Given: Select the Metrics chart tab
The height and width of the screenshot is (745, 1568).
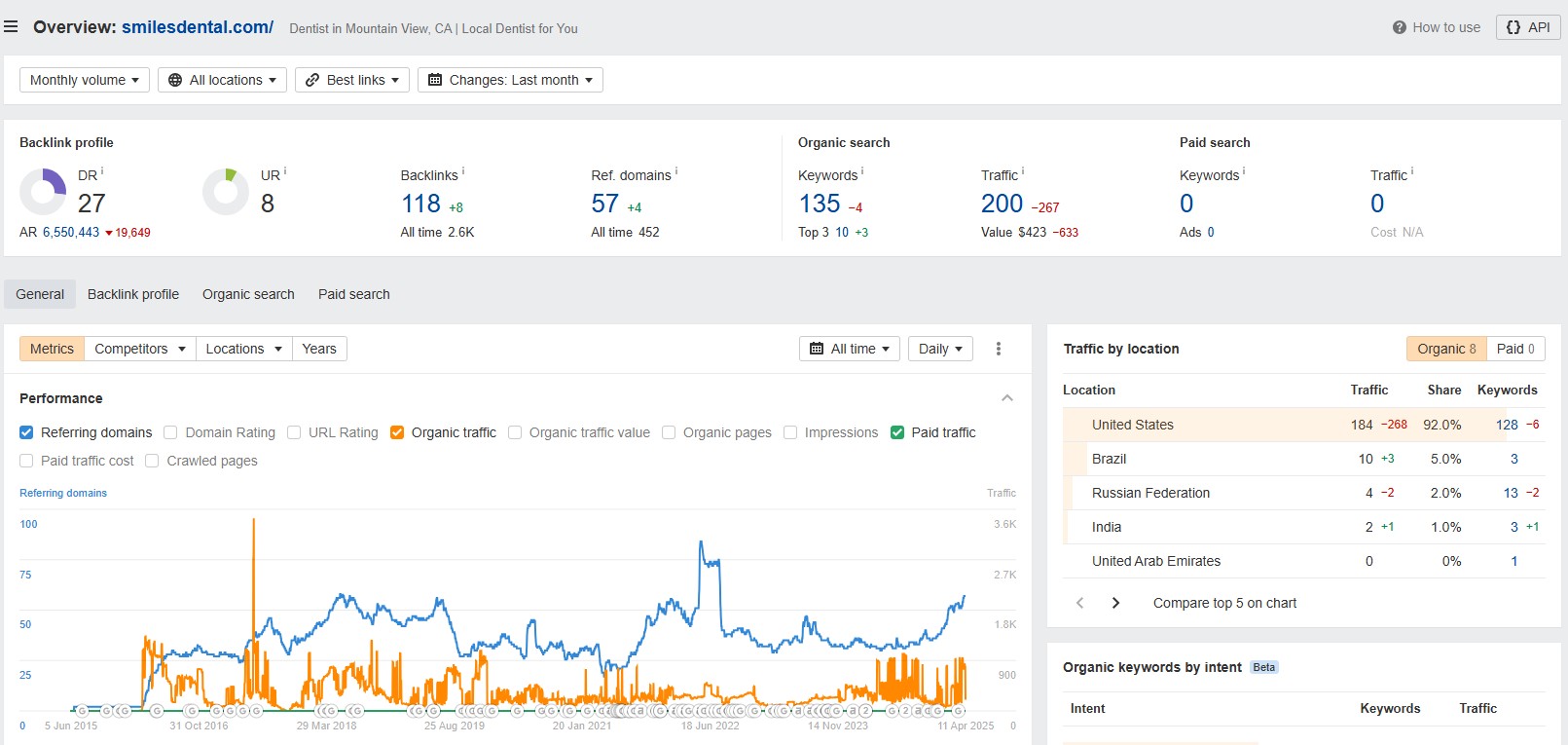Looking at the screenshot, I should [x=52, y=349].
